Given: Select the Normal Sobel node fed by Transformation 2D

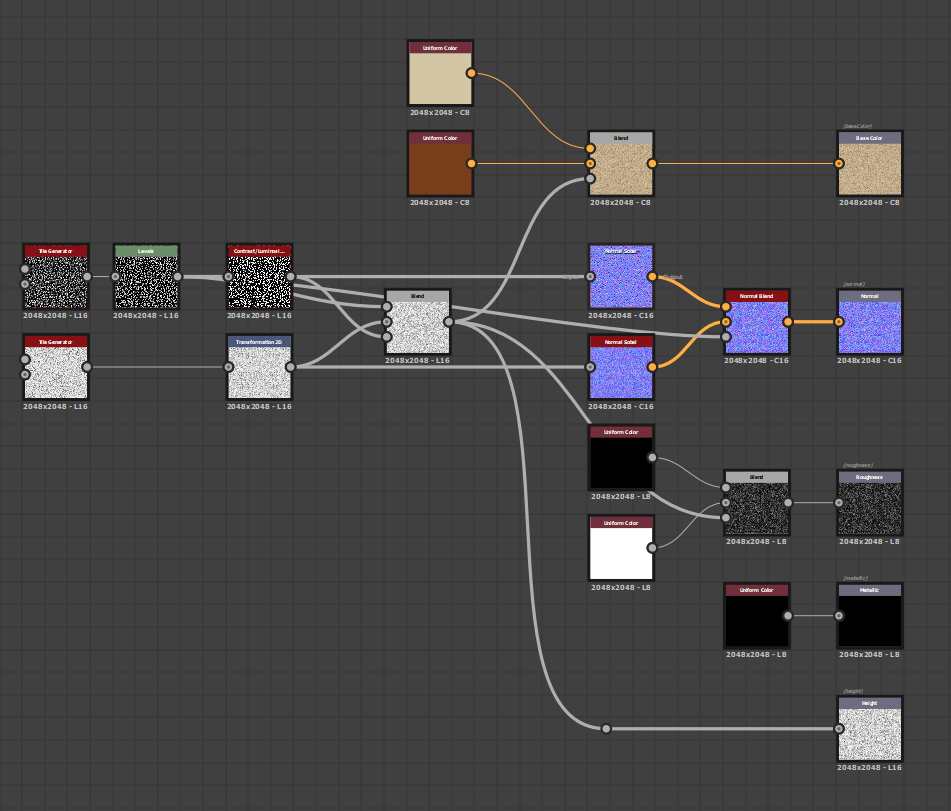Looking at the screenshot, I should (x=620, y=367).
